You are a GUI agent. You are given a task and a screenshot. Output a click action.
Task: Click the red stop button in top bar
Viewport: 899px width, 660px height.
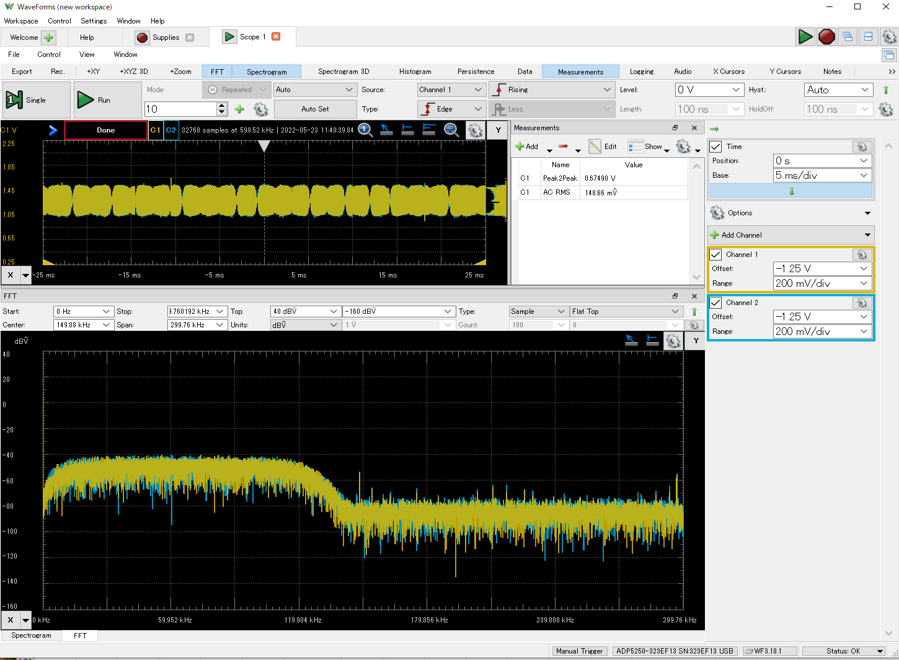[x=826, y=37]
